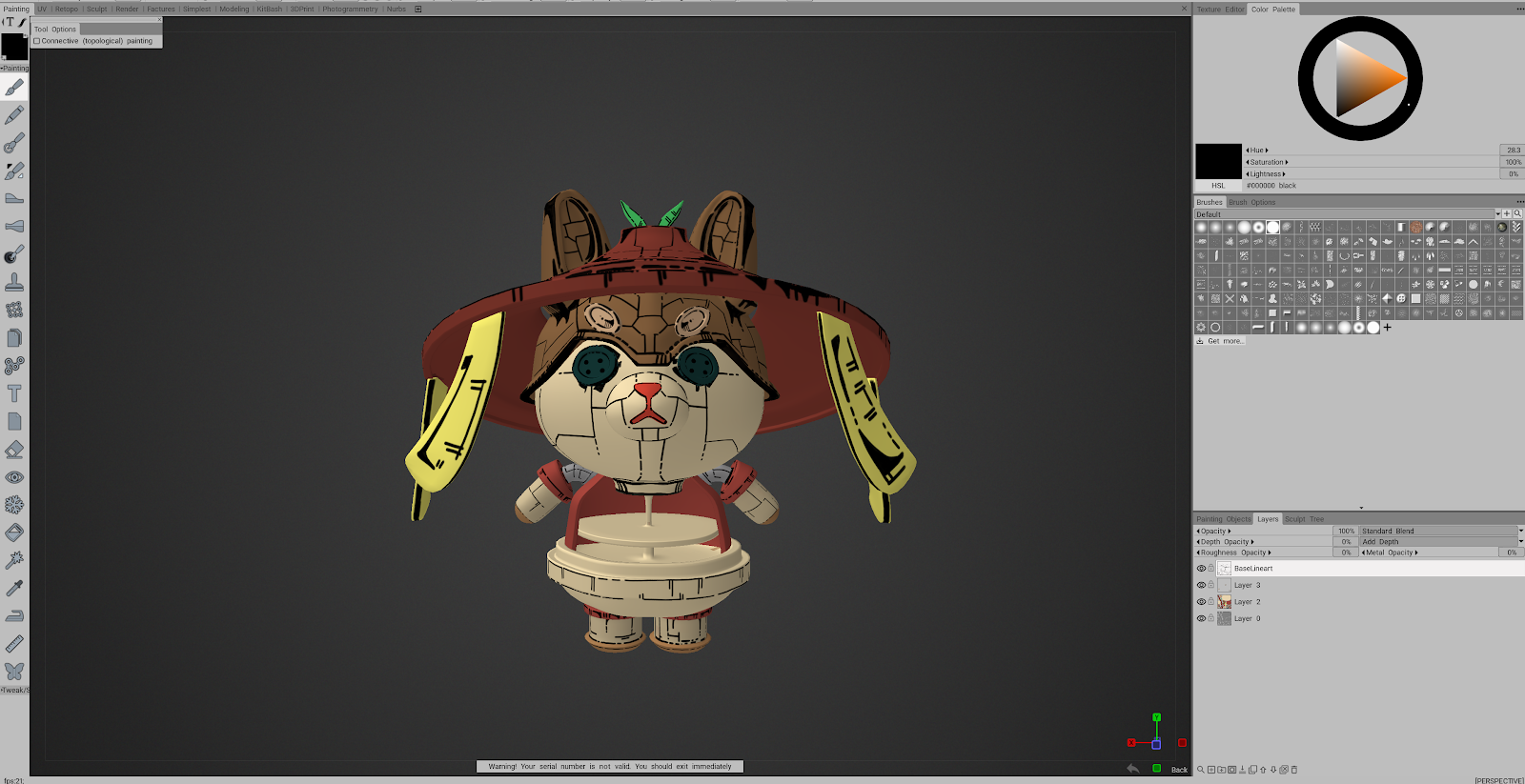Select the Hide (eye) tool in left toolbar
This screenshot has width=1525, height=784.
coord(14,477)
